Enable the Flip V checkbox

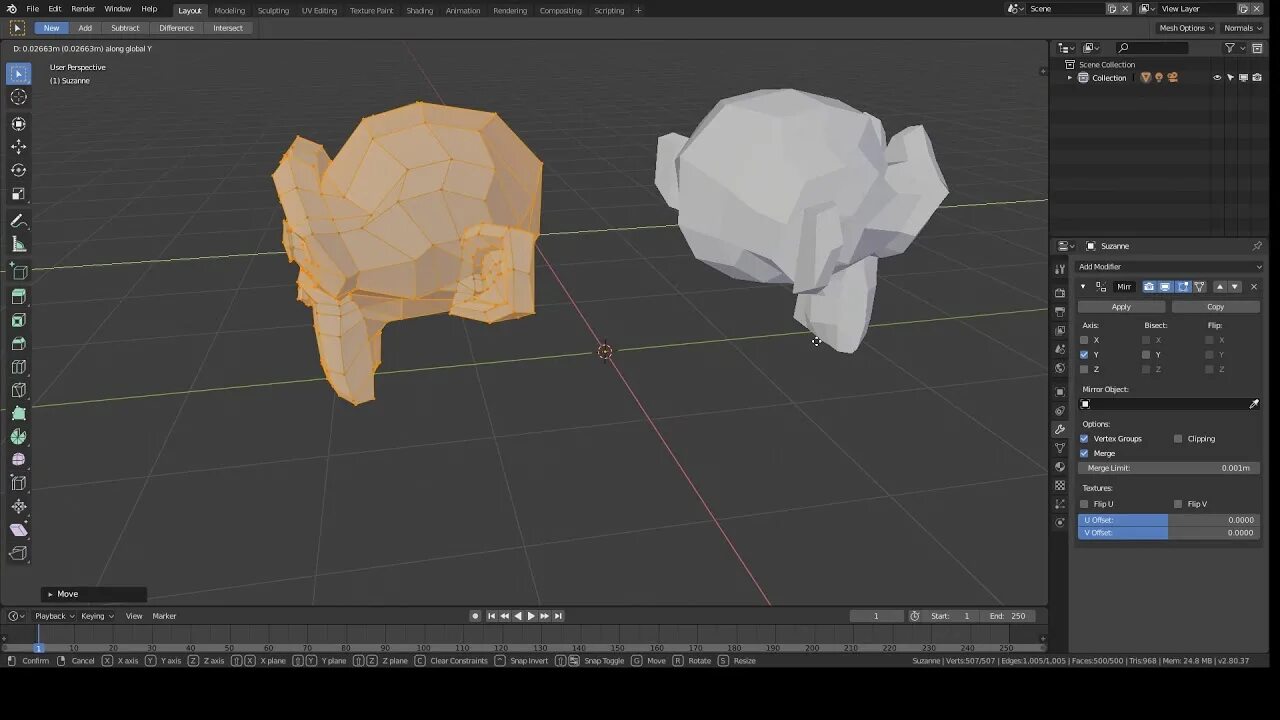[1178, 504]
